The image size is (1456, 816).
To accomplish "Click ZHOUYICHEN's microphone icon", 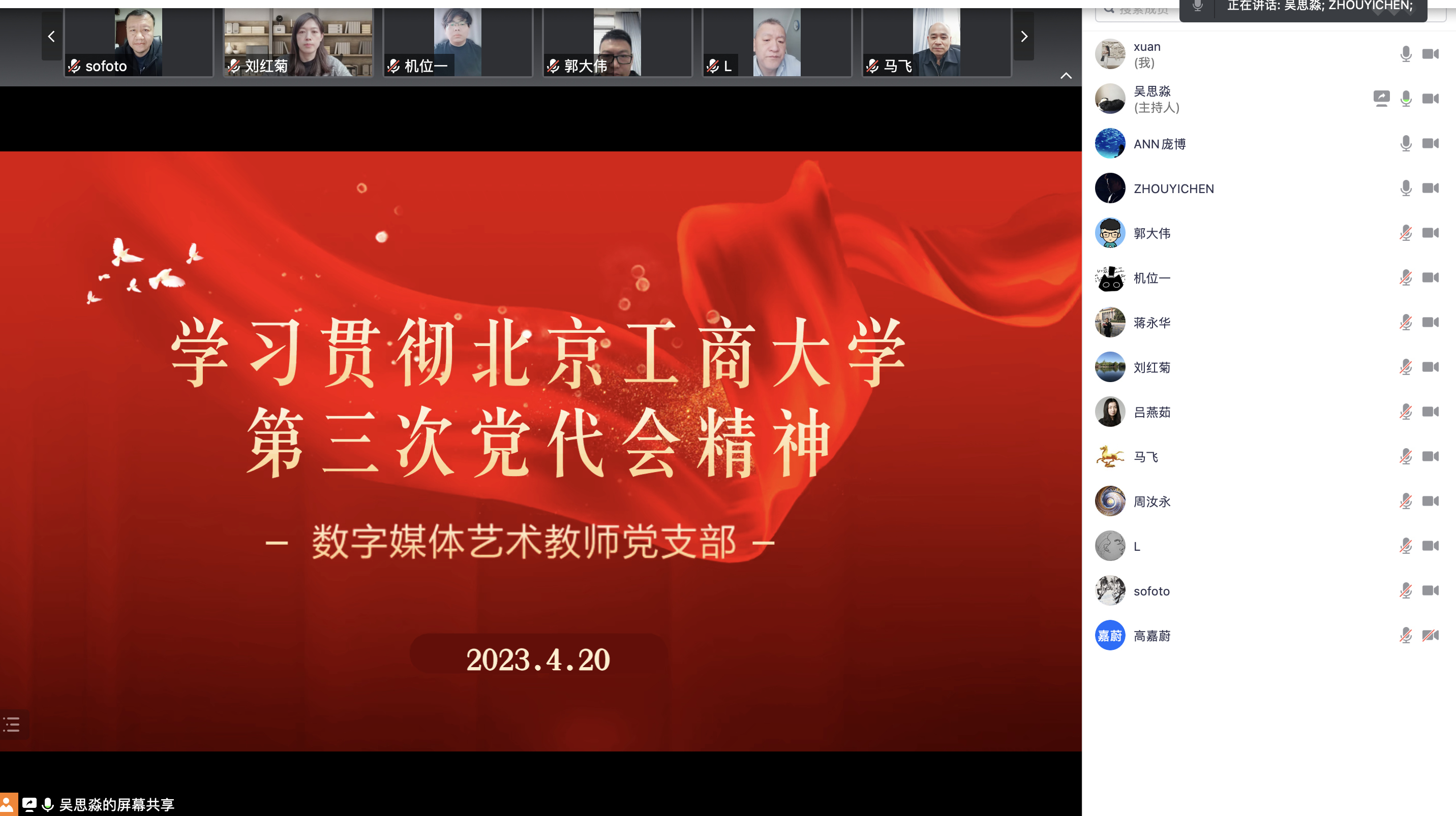I will [x=1406, y=188].
